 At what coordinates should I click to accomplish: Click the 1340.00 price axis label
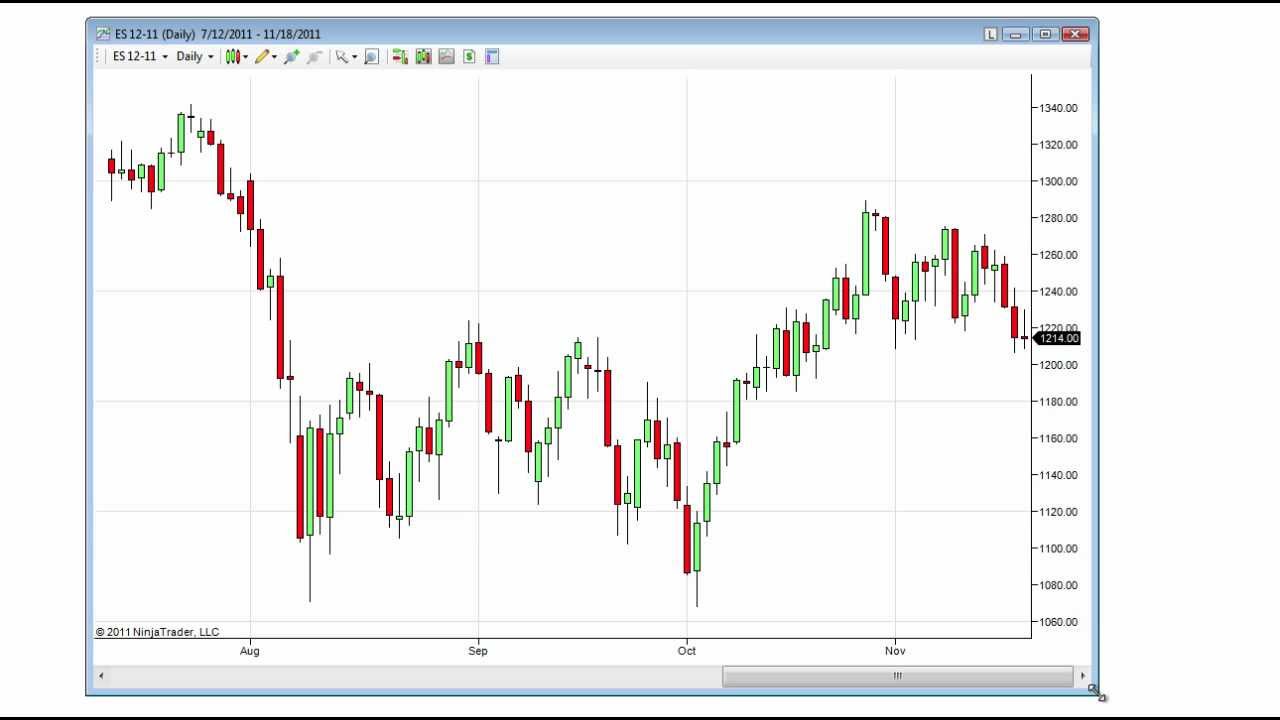[1058, 108]
